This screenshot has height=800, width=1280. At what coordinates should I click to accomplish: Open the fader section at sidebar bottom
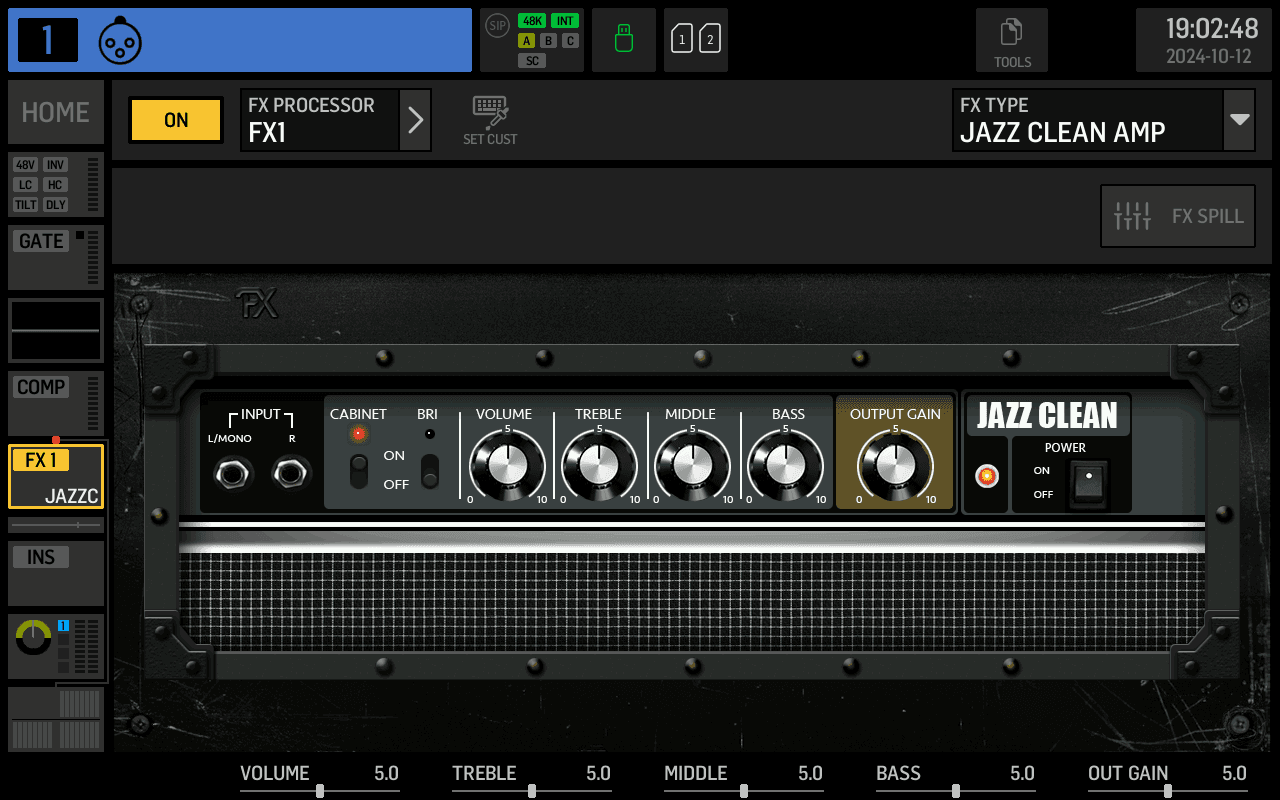point(56,719)
